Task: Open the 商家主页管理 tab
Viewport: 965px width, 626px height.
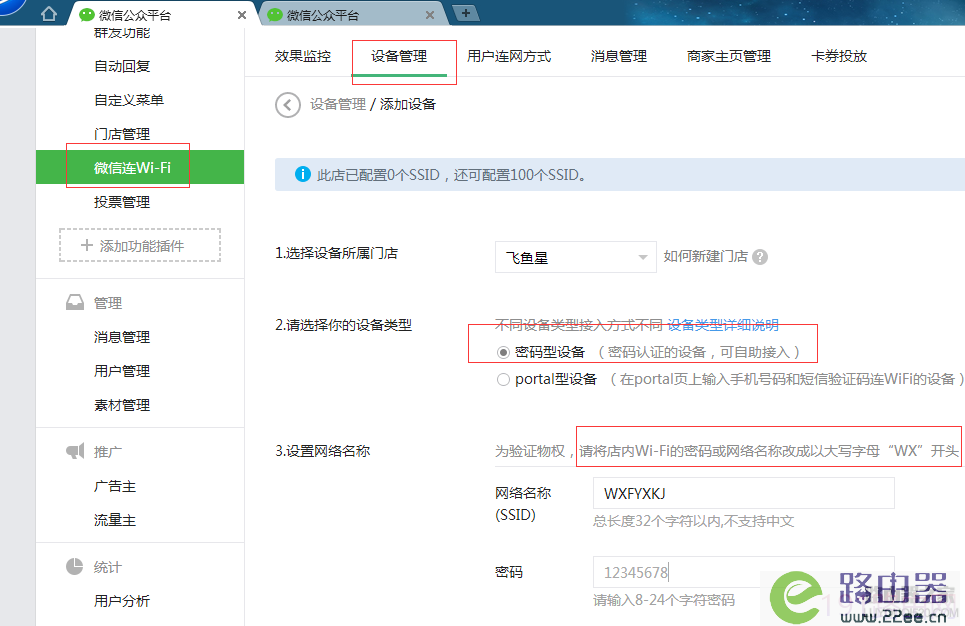Action: click(x=729, y=56)
